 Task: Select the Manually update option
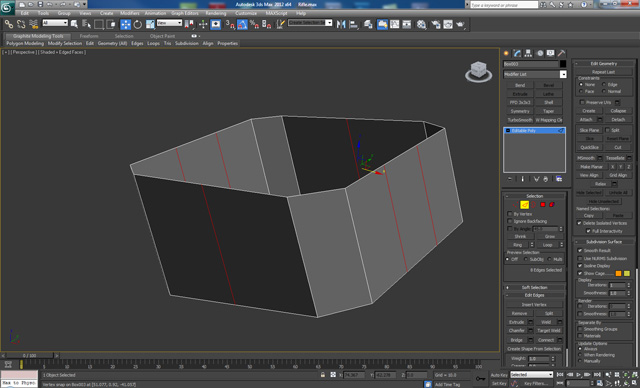[x=580, y=361]
